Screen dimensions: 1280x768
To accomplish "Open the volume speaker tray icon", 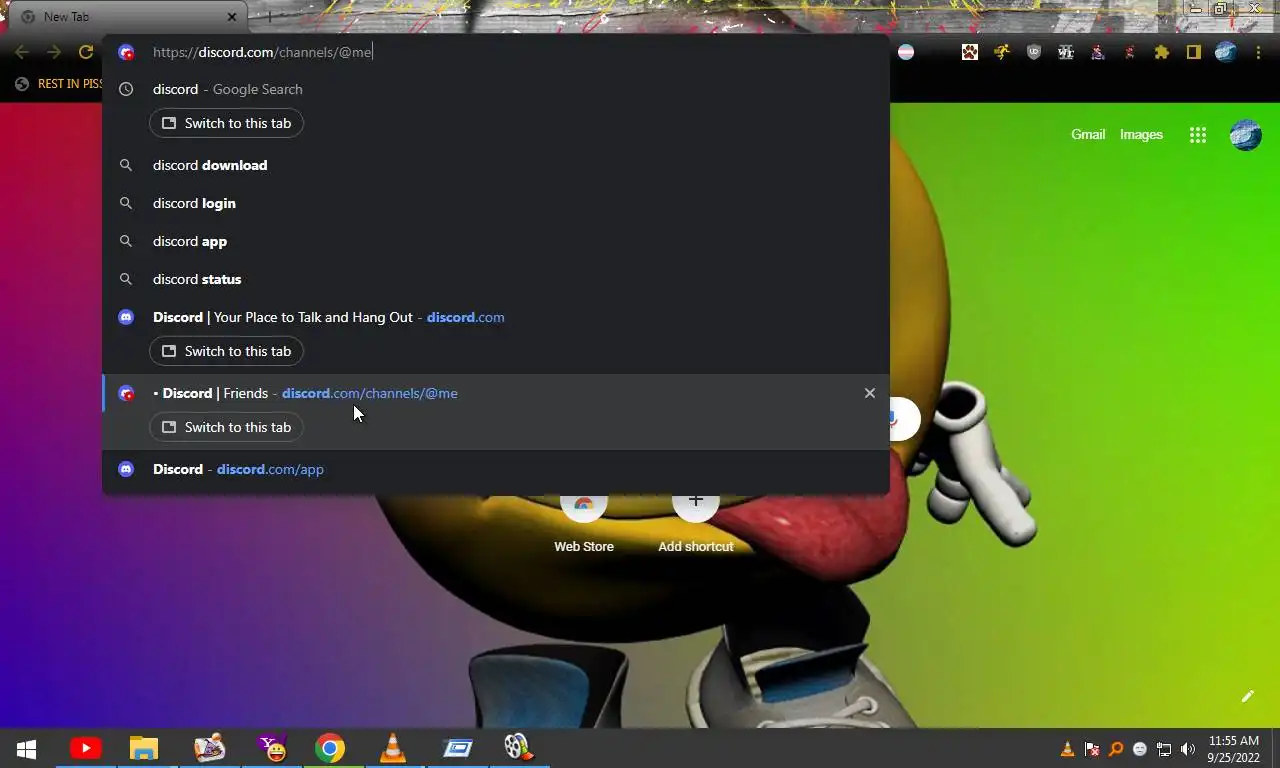I will (x=1188, y=749).
